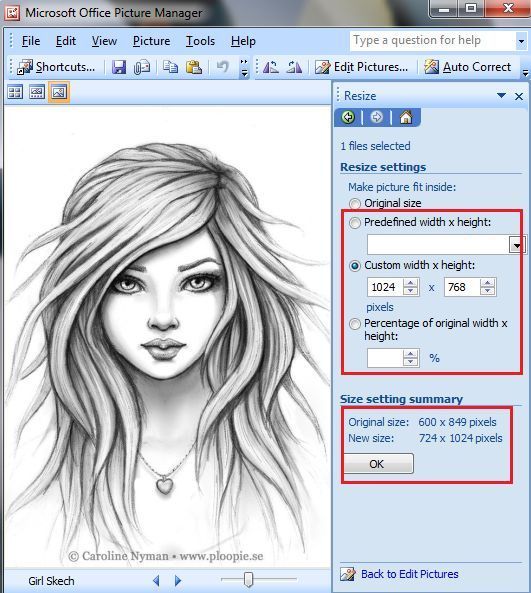Switch to Thumbnail view icon
The width and height of the screenshot is (531, 593).
[15, 92]
